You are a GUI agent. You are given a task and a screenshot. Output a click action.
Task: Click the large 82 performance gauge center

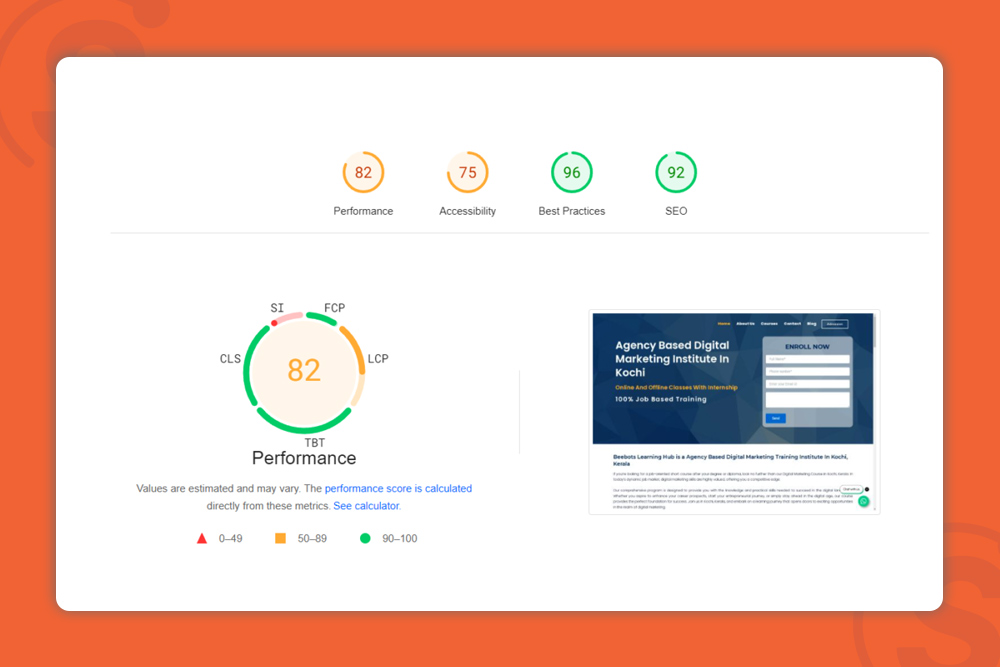[x=304, y=370]
